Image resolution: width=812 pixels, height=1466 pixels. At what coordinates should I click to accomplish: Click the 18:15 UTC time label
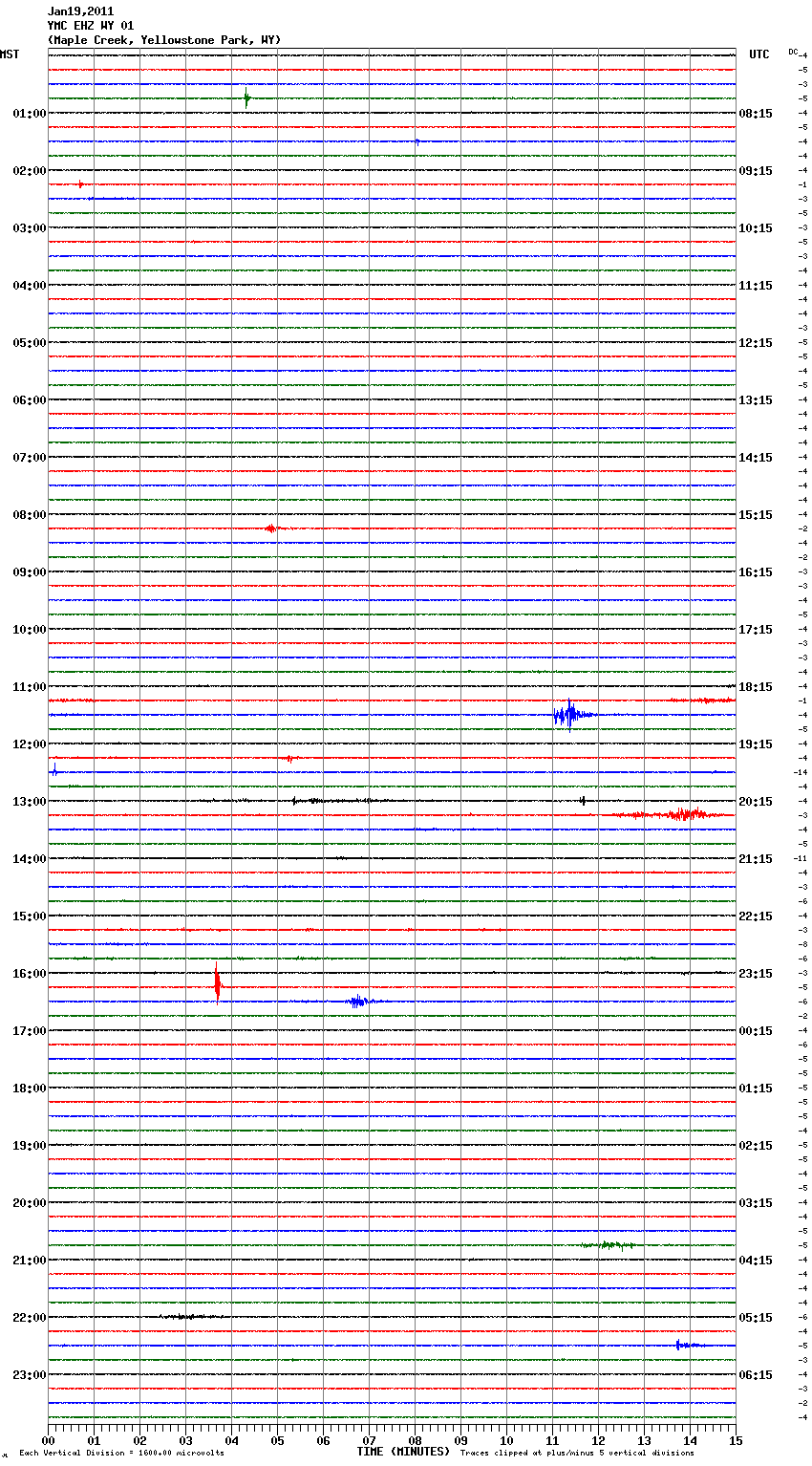coord(756,687)
